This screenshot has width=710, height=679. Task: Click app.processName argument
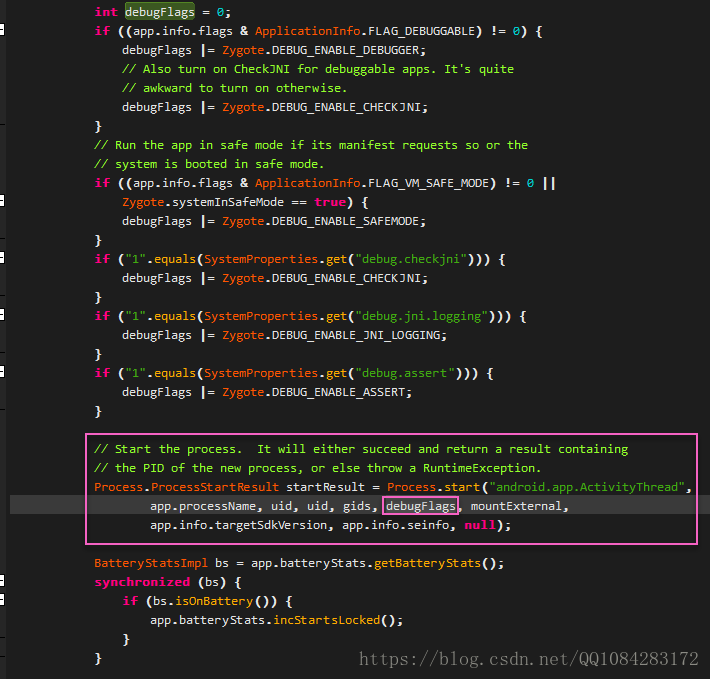[203, 507]
